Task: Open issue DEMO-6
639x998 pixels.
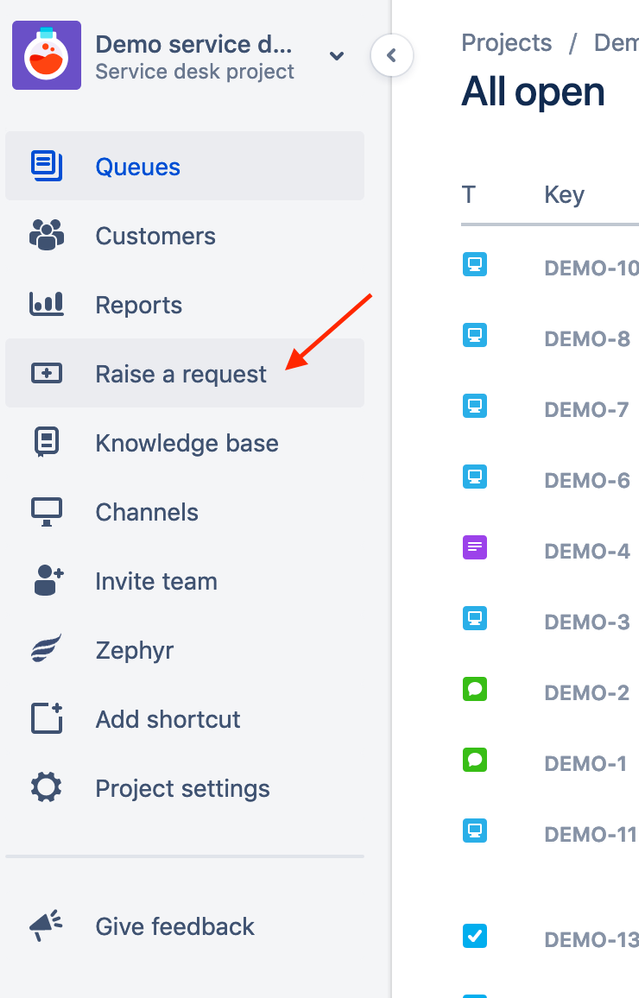Action: [587, 480]
